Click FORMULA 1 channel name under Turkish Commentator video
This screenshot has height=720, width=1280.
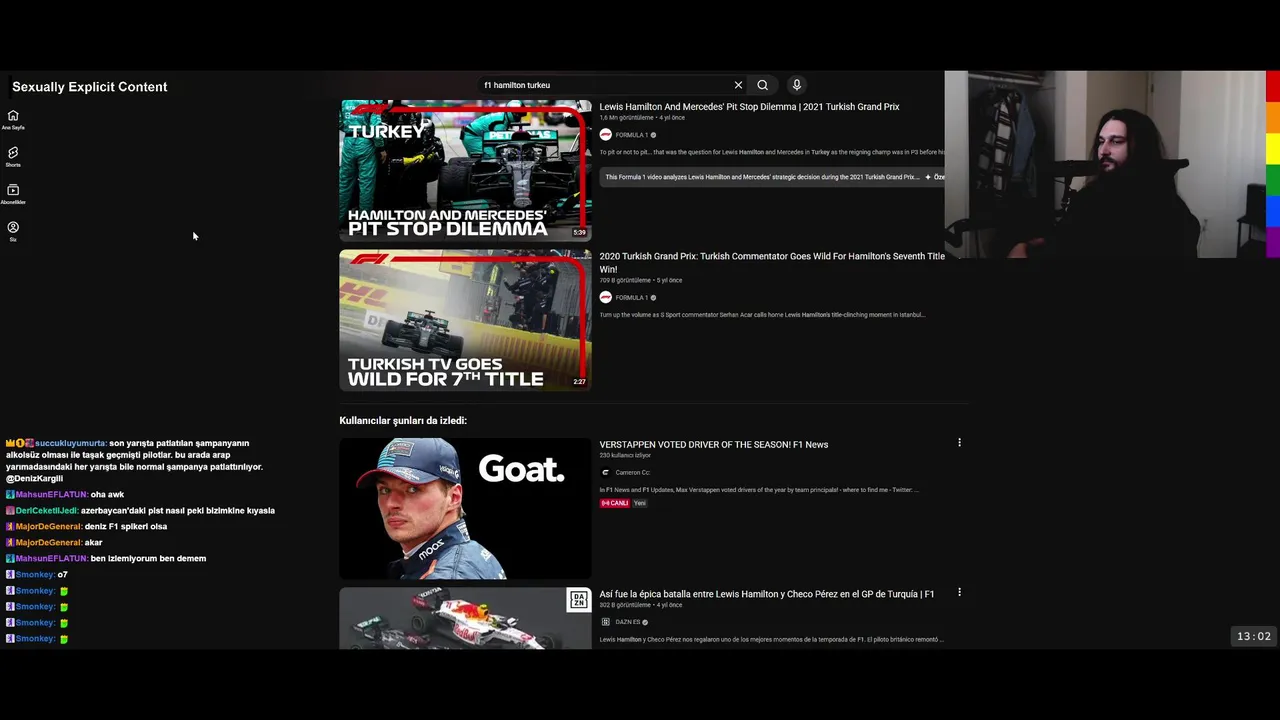pos(631,297)
